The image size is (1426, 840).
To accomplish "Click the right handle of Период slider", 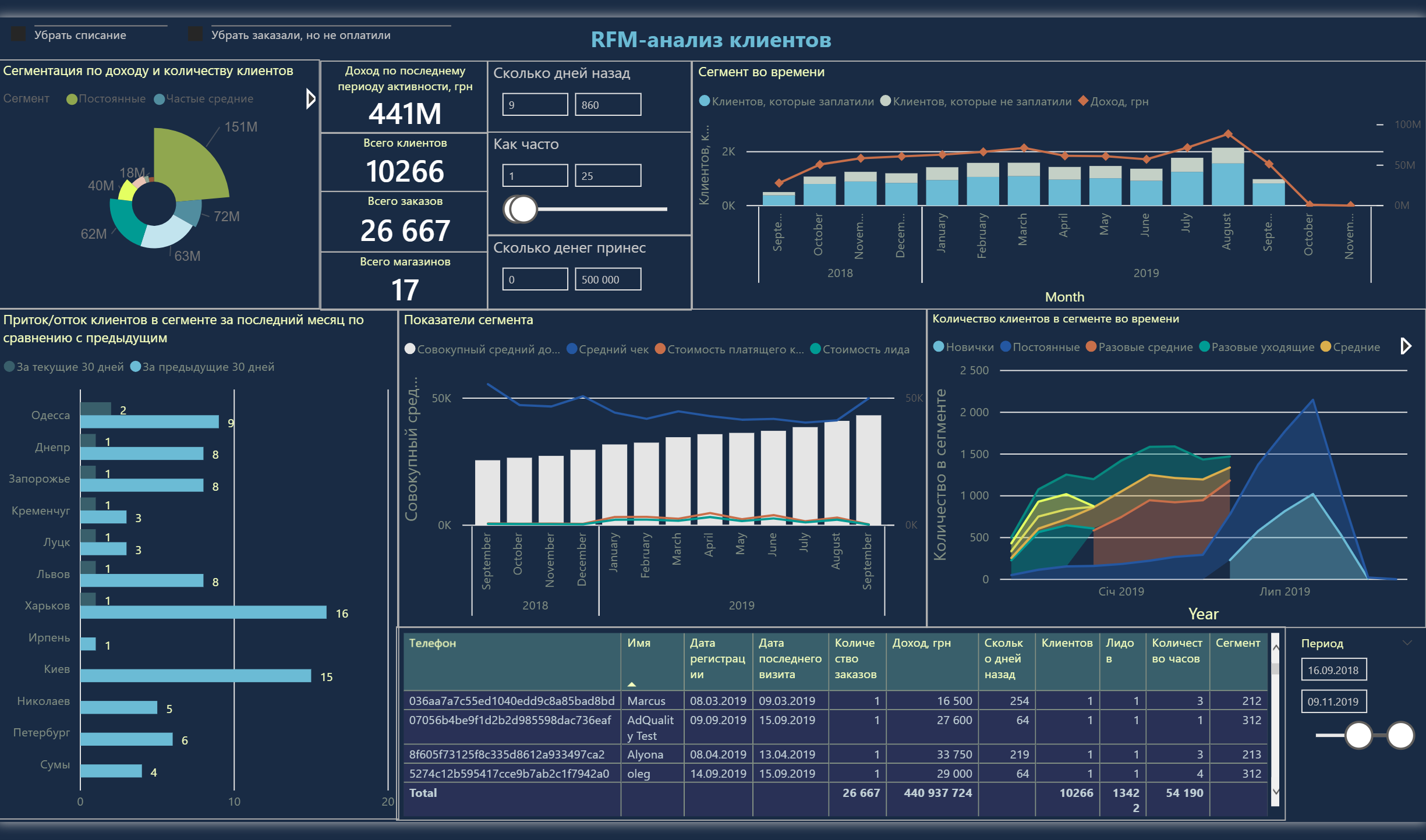I will pyautogui.click(x=1400, y=735).
